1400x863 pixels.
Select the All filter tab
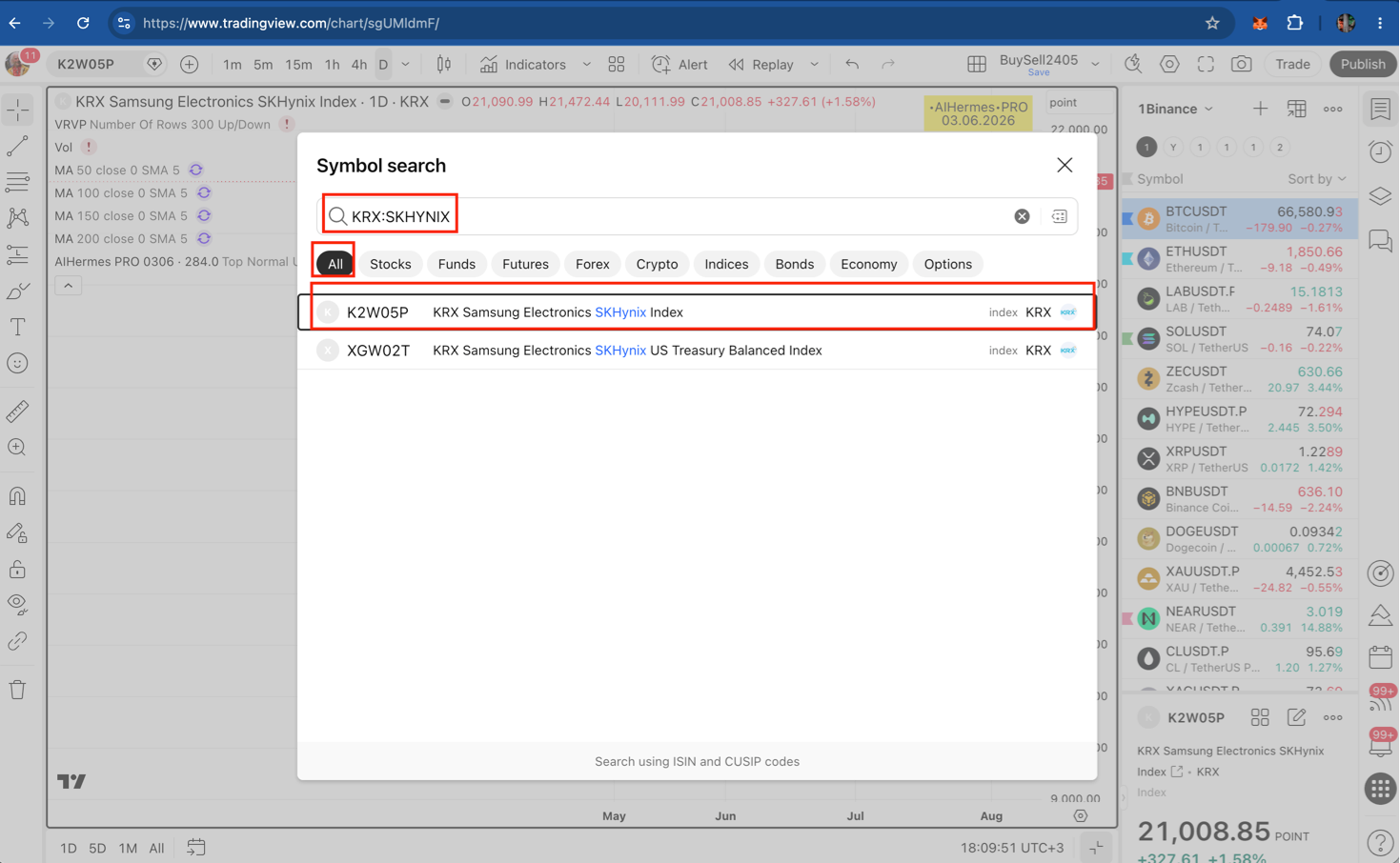(335, 264)
